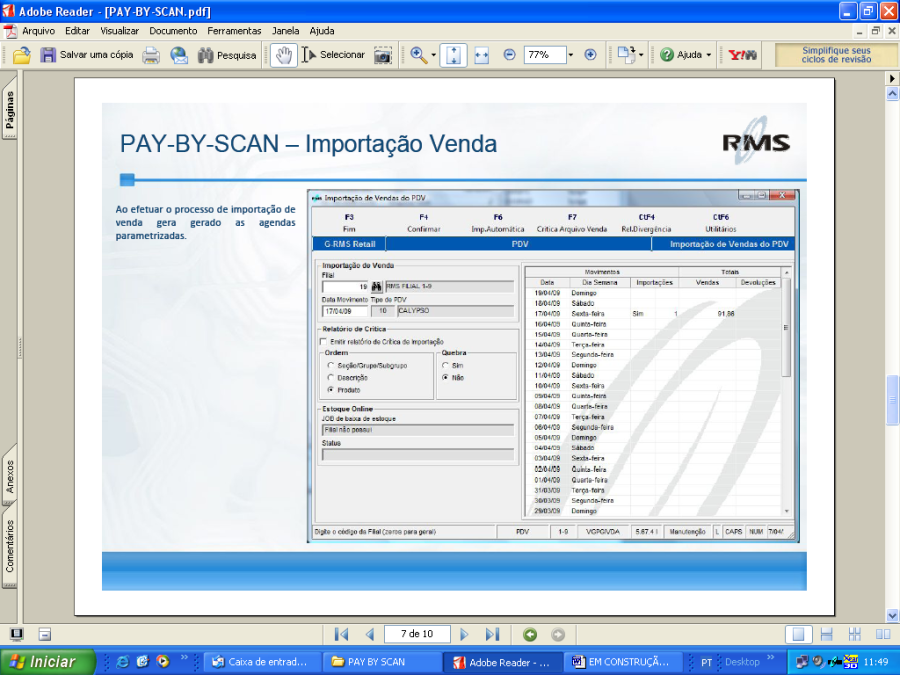Select Single Page layout
The image size is (900, 675).
[x=798, y=634]
